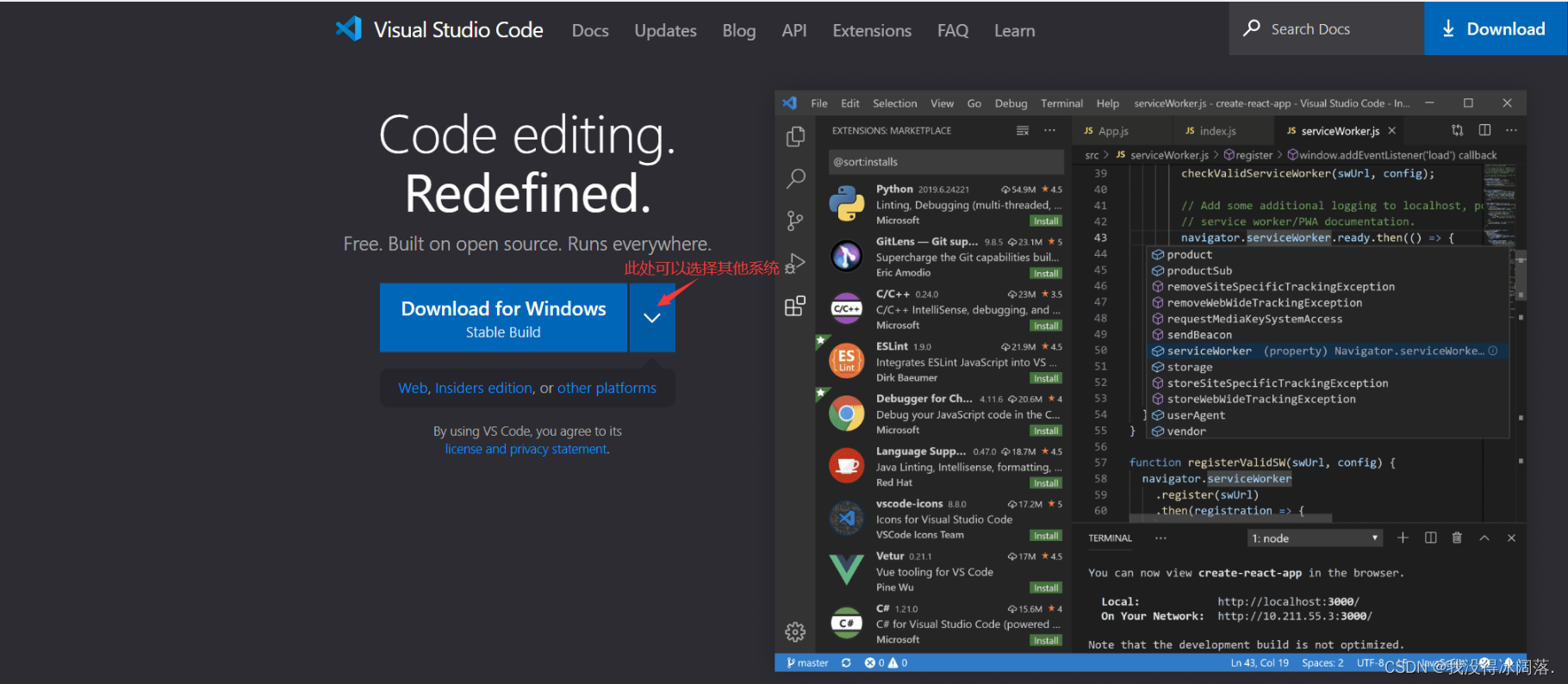
Task: Open Run and Debug icon in activity bar
Action: click(x=795, y=264)
